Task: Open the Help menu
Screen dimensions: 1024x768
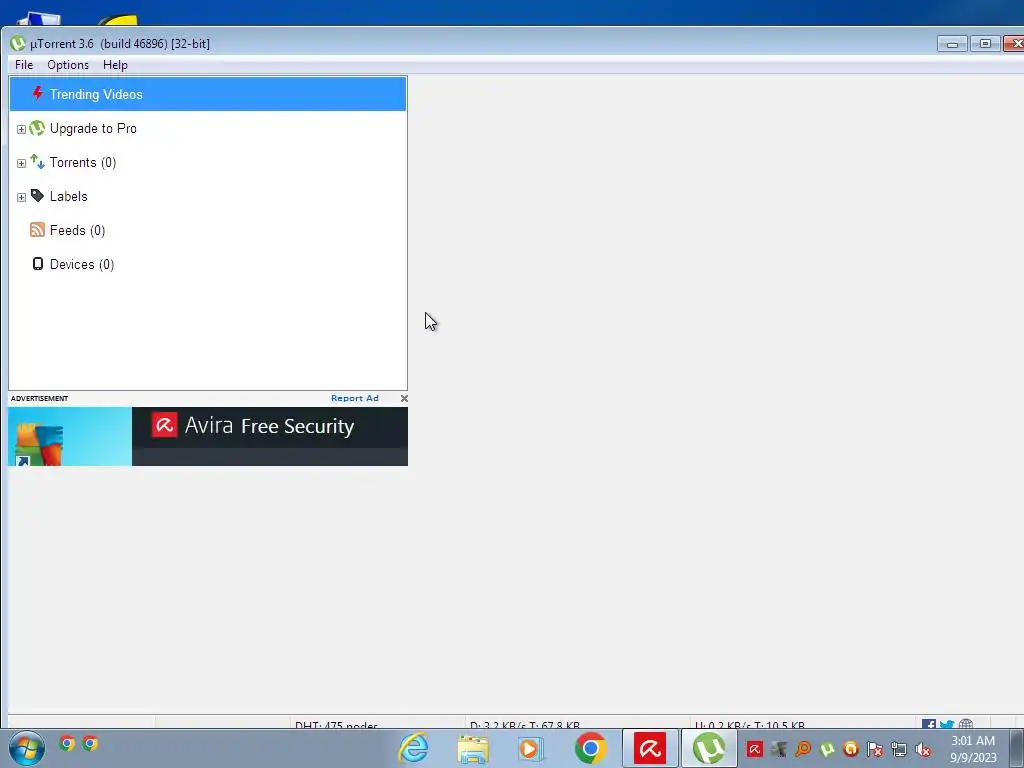Action: (115, 65)
